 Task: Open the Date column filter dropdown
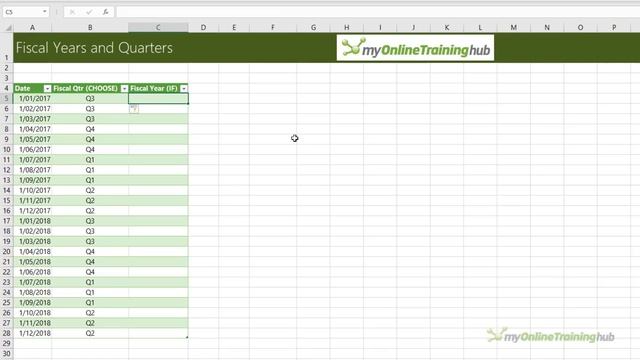(x=47, y=88)
